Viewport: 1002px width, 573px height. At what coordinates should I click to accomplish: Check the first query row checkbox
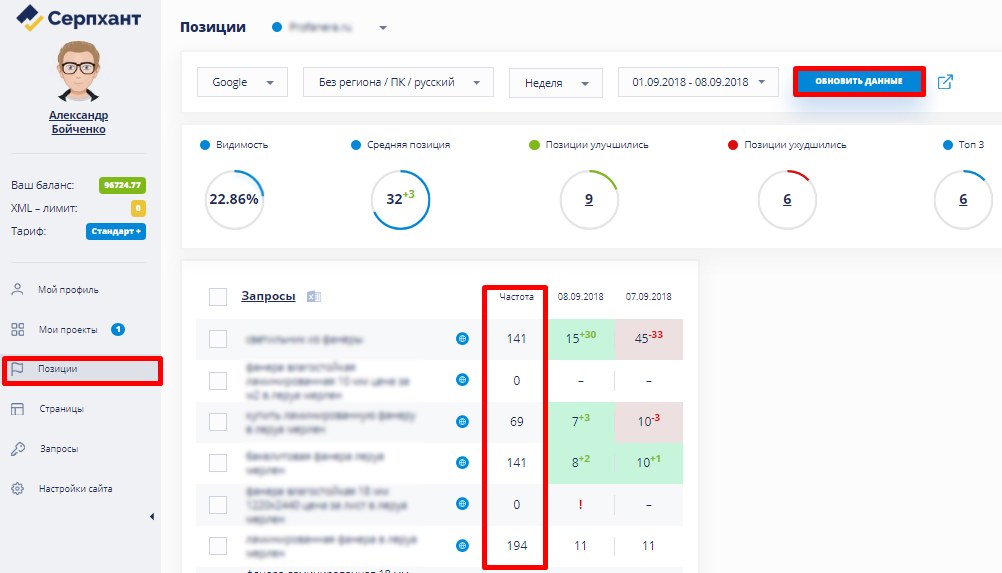(x=218, y=339)
